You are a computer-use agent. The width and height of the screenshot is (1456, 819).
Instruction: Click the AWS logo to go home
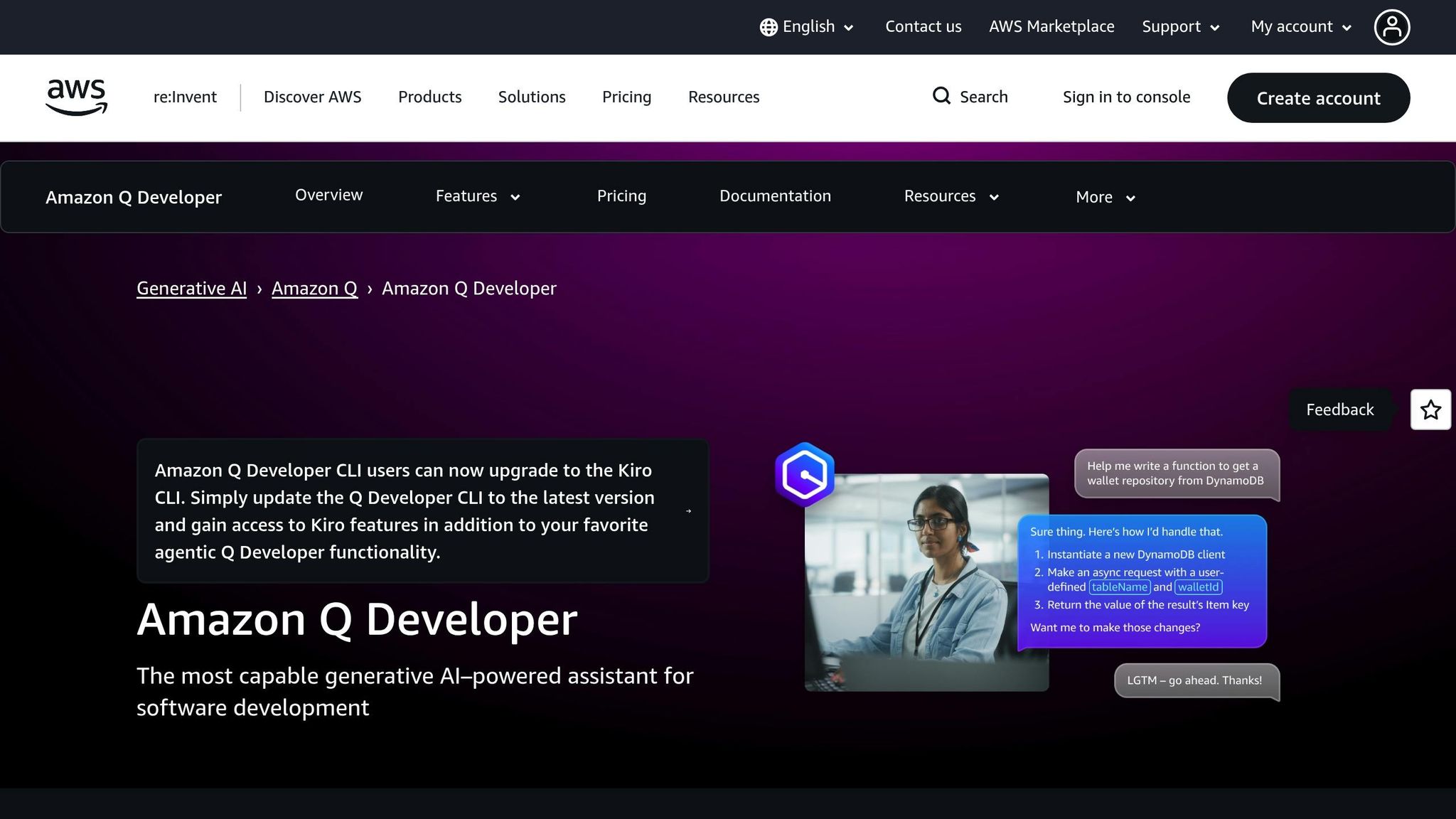pyautogui.click(x=75, y=97)
